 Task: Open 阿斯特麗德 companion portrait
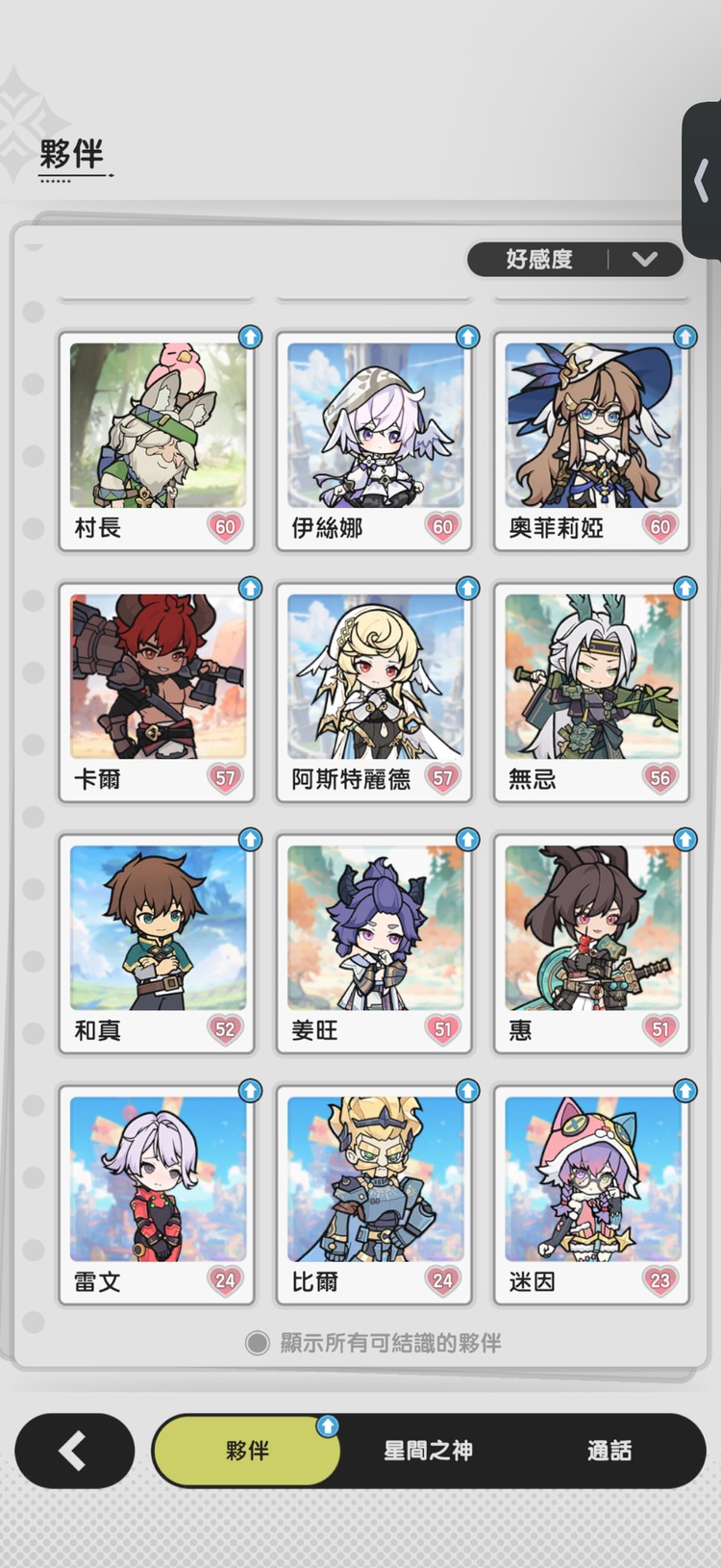click(x=374, y=676)
